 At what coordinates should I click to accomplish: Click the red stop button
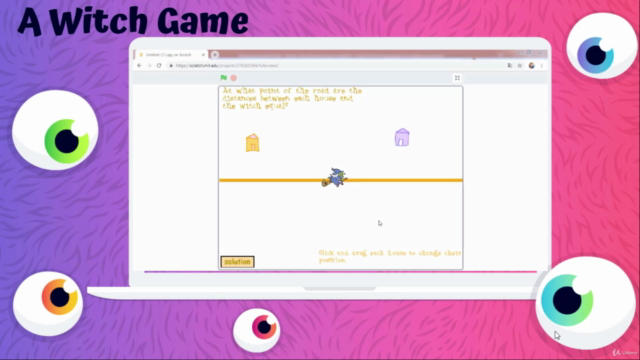[x=233, y=78]
